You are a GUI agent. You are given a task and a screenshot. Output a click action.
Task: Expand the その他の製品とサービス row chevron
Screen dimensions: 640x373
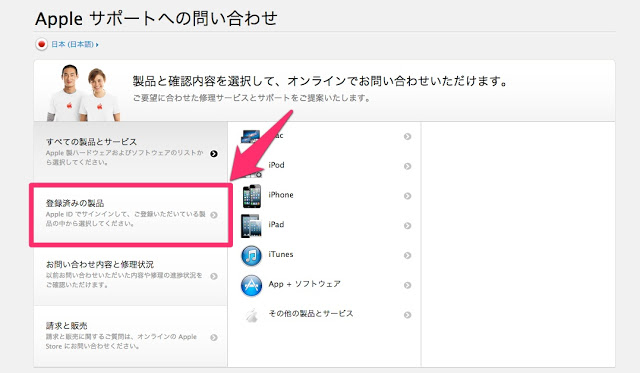(407, 315)
